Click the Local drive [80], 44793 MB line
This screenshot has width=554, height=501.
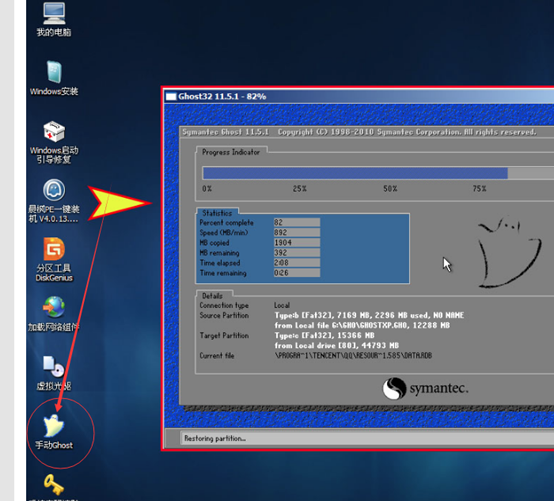(337, 346)
